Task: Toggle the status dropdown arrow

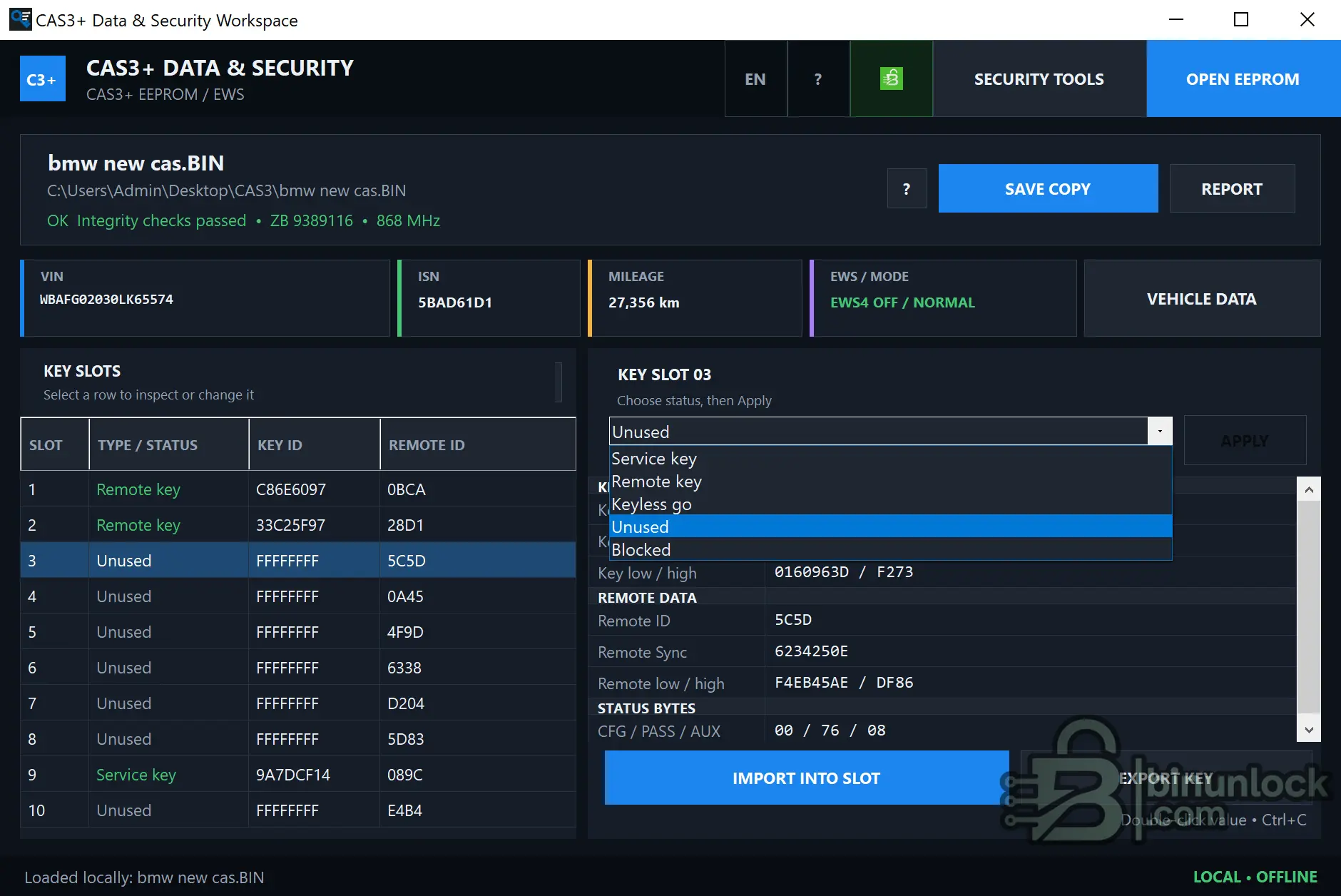Action: 1160,431
